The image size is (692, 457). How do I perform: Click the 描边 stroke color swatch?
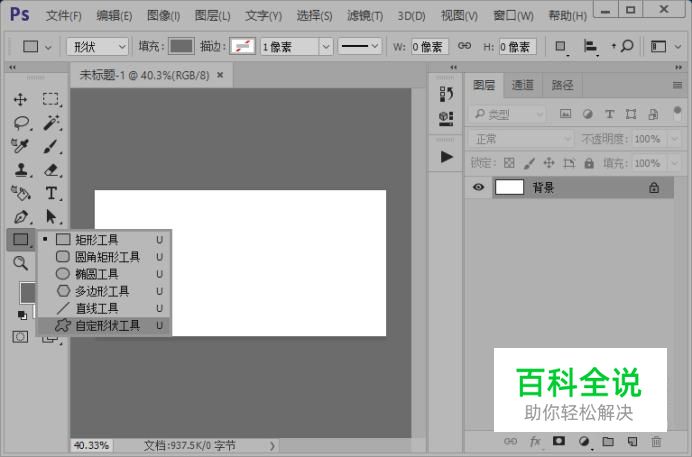coord(243,46)
